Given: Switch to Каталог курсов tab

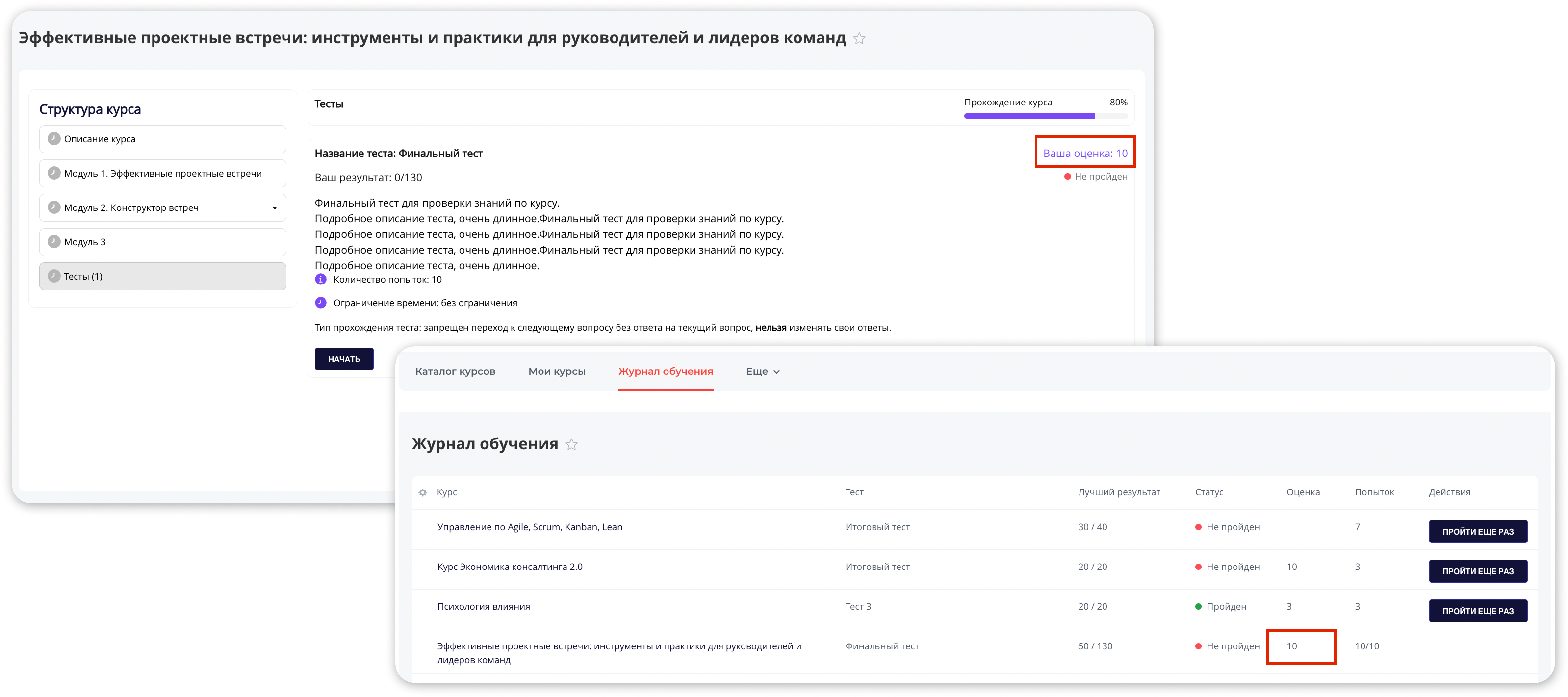Looking at the screenshot, I should click(455, 371).
